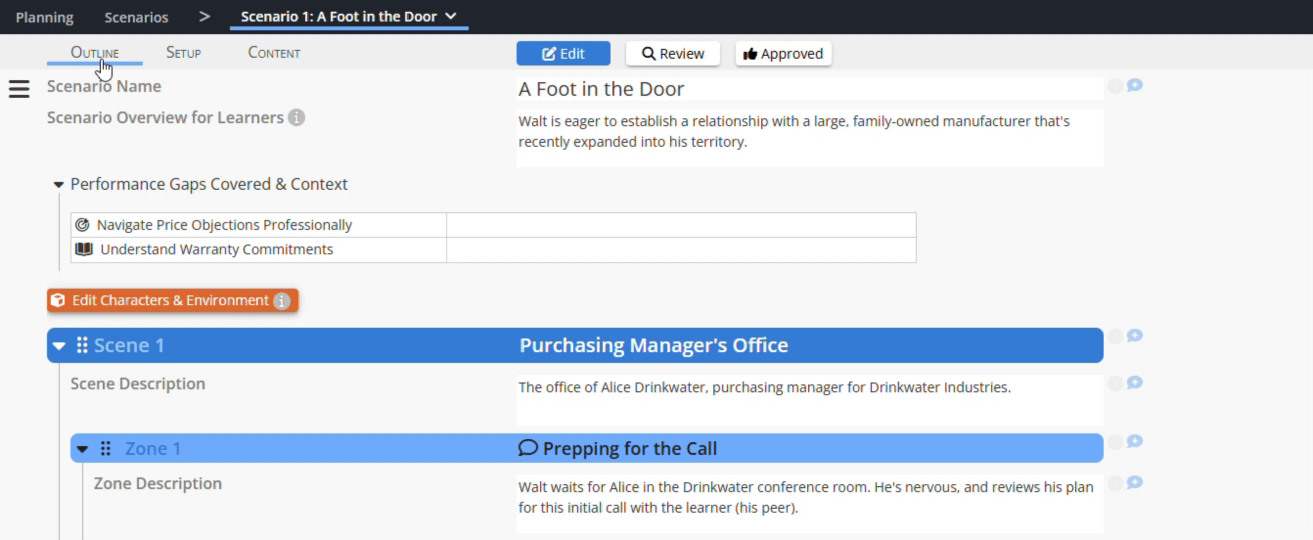Toggle grey status circle on Zone 1 row

[1115, 442]
